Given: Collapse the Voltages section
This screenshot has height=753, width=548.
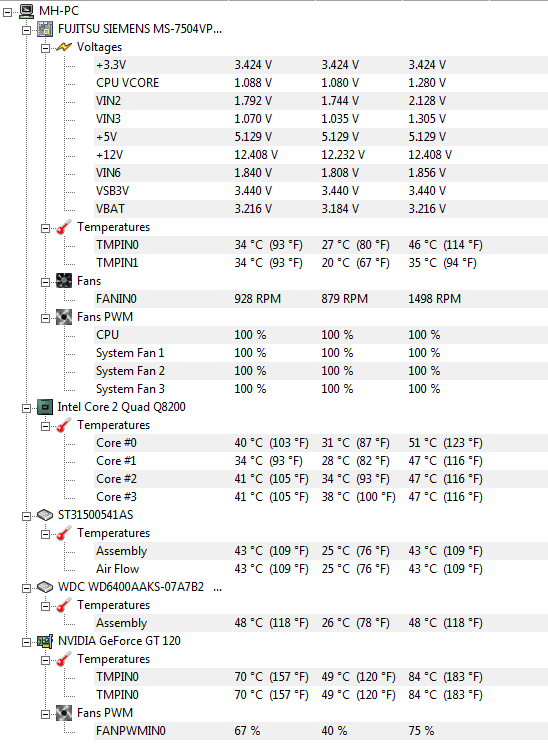Looking at the screenshot, I should [46, 48].
